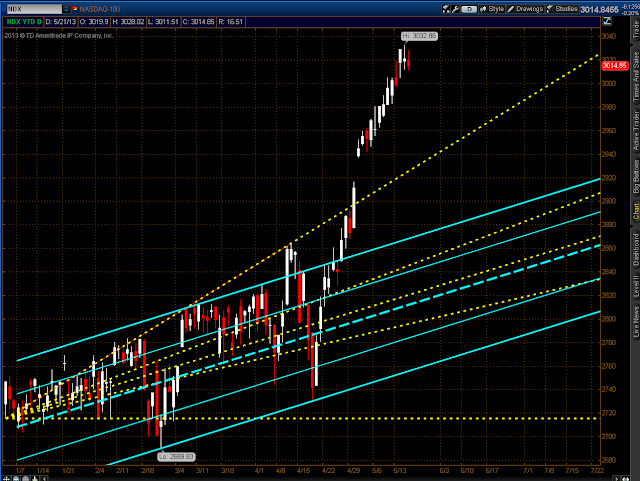Open the Times And Sales side tab
Screen dimensions: 640x481
[x=636, y=76]
